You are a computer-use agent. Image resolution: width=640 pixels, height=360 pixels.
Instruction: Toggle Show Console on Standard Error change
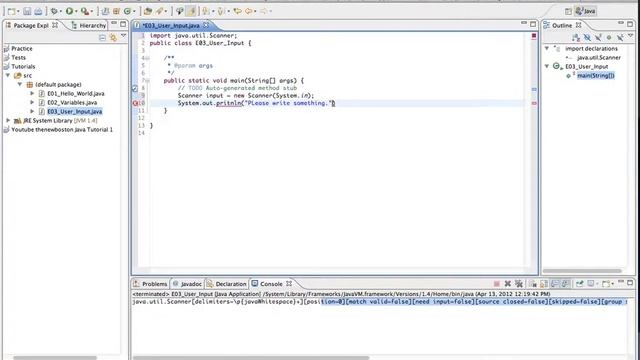[x=566, y=284]
